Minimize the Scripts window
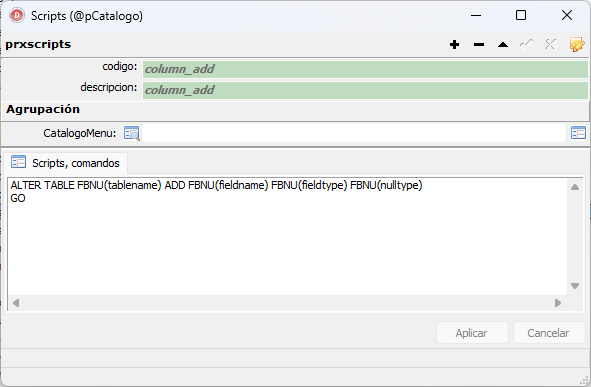Screen dimensions: 591x387 coord(476,15)
